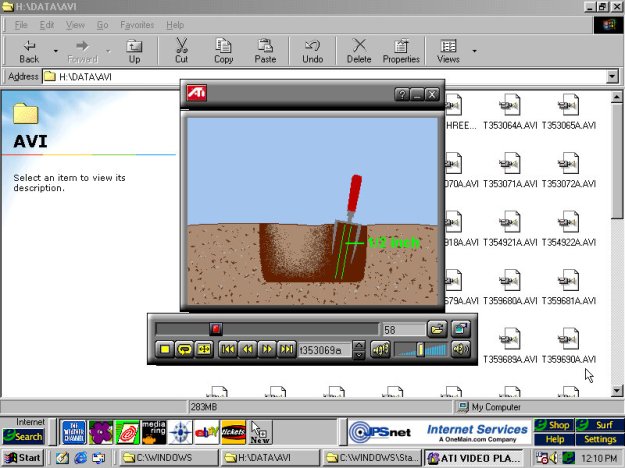Viewport: 625px width, 468px height.
Task: Open player settings next to folder icon
Action: pyautogui.click(x=460, y=328)
